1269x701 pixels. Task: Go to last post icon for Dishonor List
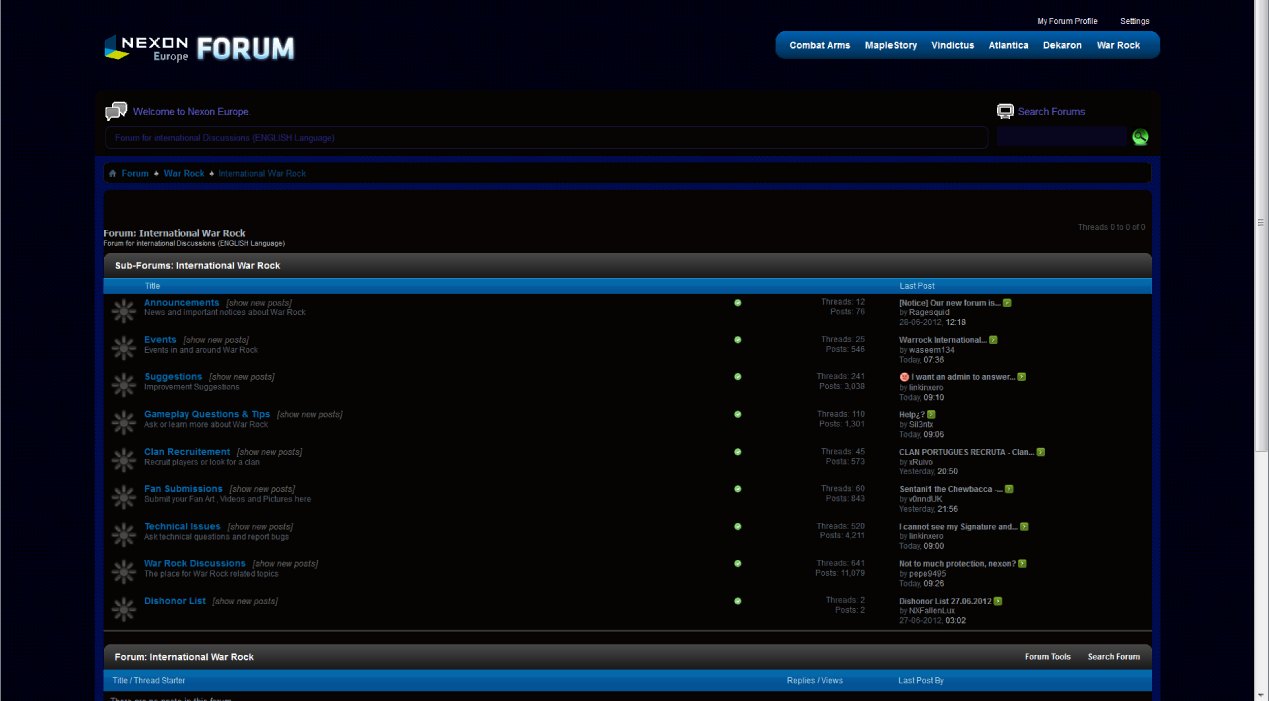(x=998, y=601)
